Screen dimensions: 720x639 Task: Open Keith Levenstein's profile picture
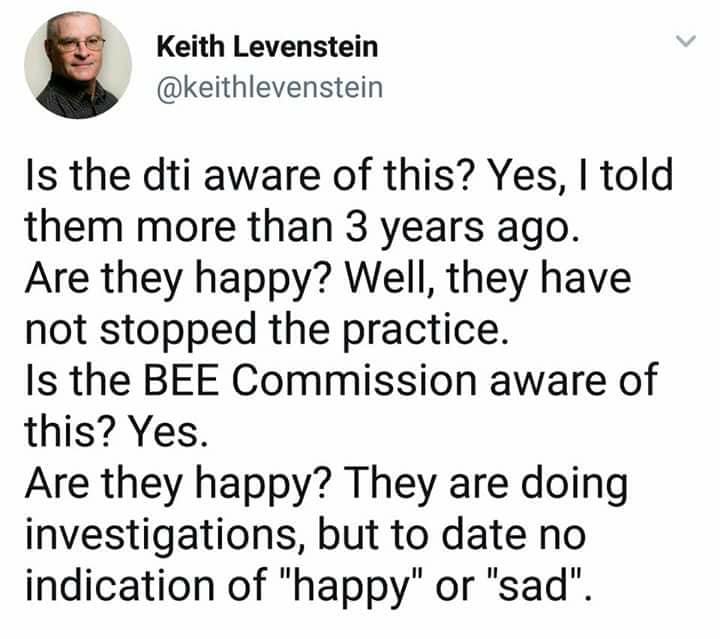(78, 65)
